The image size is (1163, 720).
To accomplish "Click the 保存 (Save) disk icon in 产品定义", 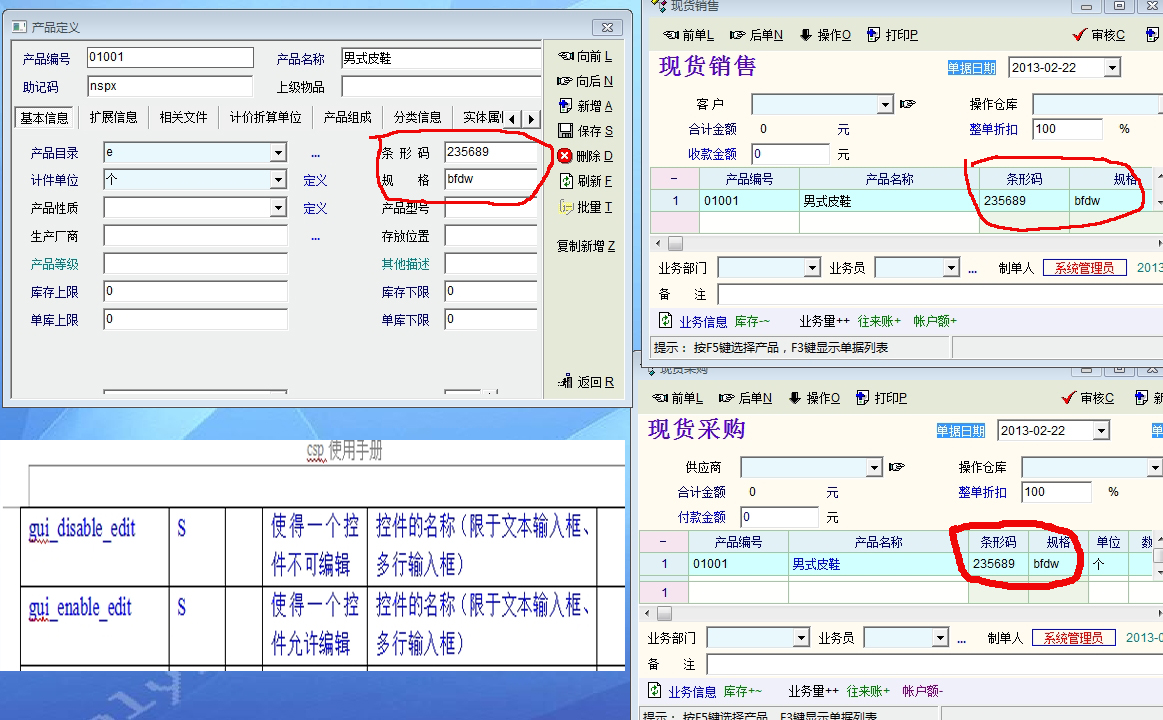I will 565,131.
